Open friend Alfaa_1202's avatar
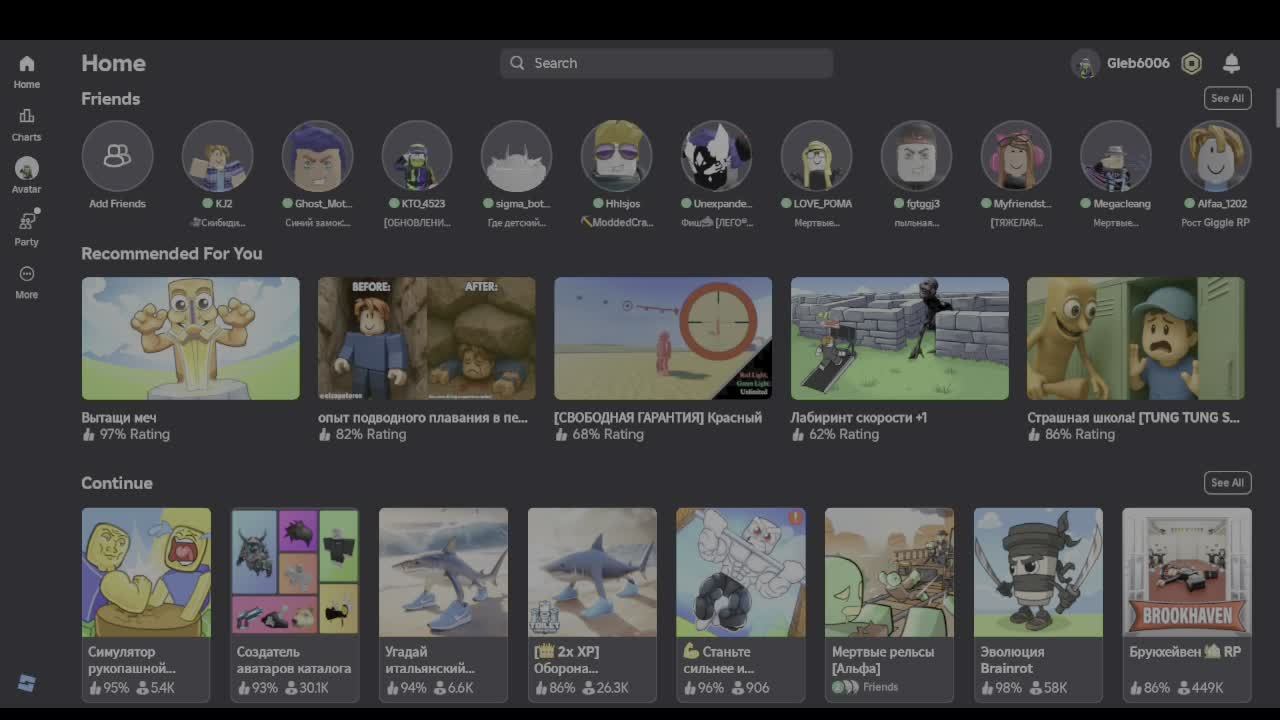 click(x=1216, y=156)
